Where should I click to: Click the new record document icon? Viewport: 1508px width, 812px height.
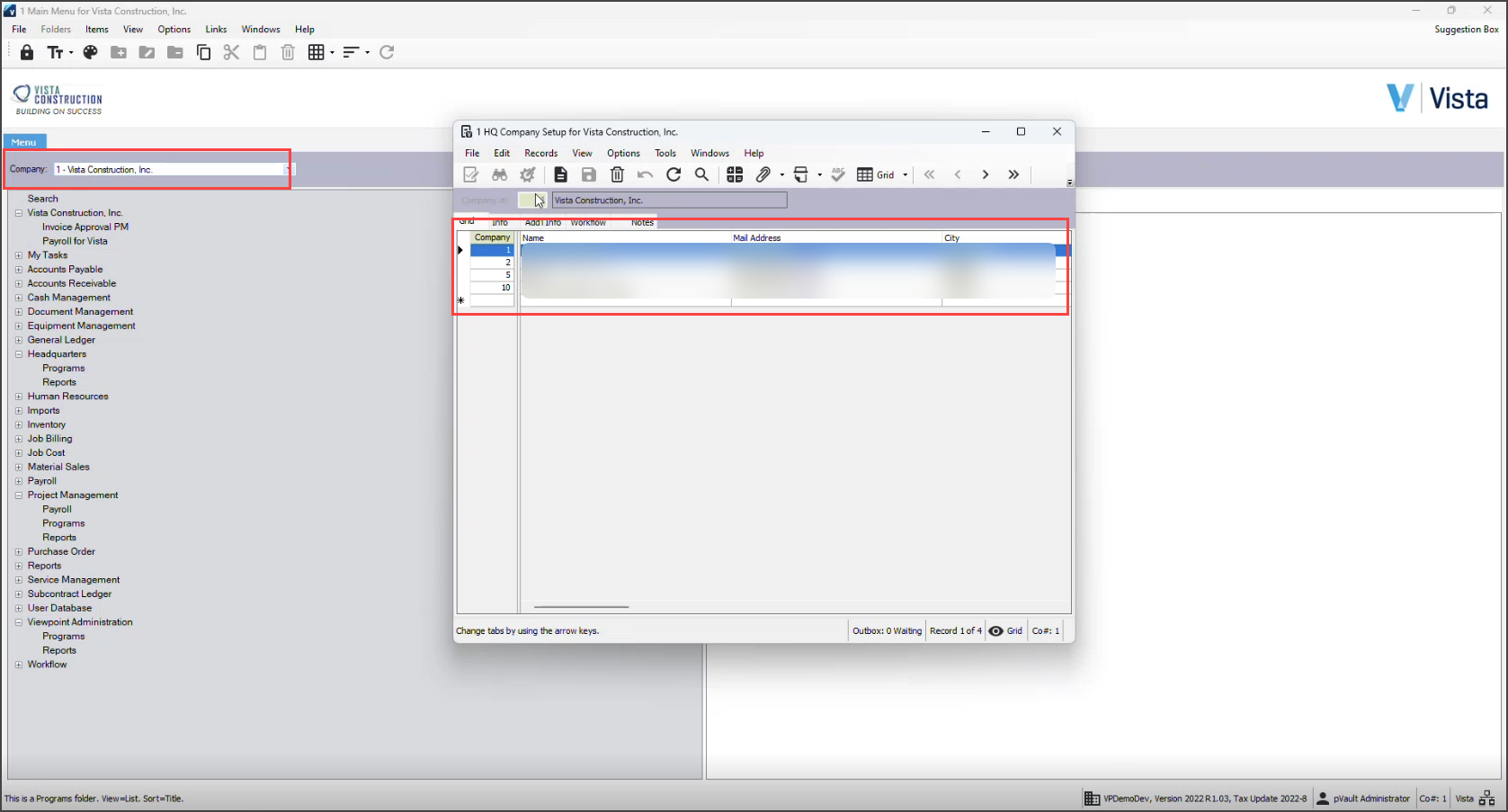560,174
